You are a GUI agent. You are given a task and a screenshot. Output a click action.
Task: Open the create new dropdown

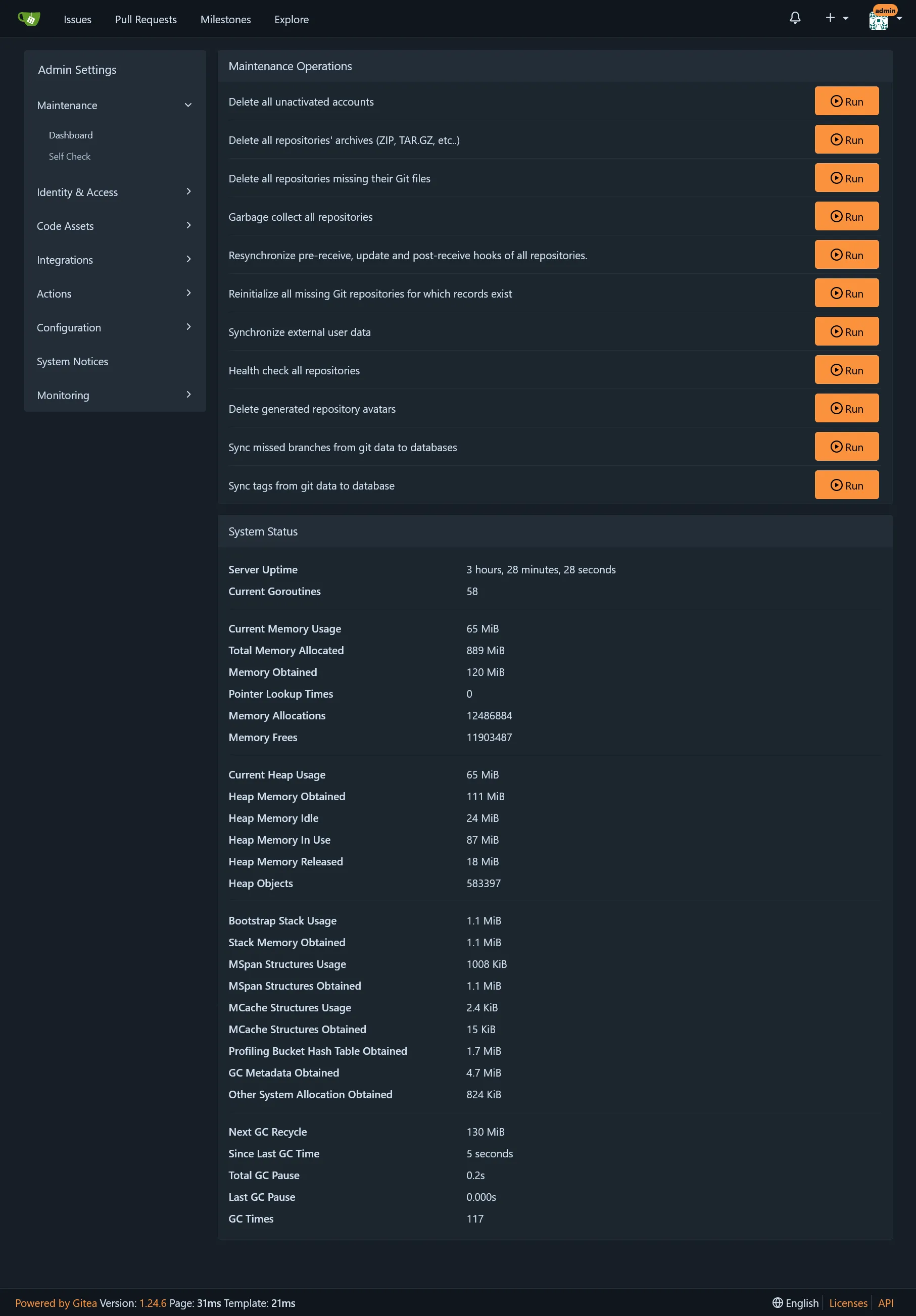[x=836, y=18]
